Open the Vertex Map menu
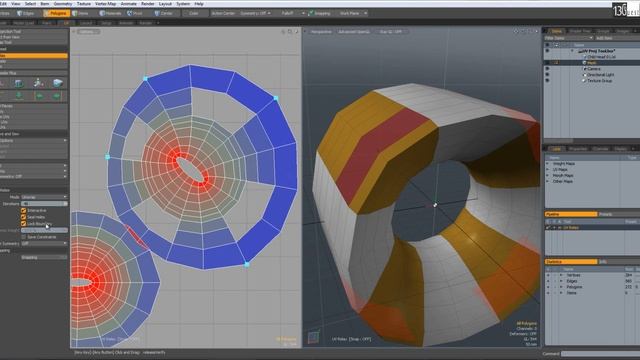 pyautogui.click(x=106, y=4)
